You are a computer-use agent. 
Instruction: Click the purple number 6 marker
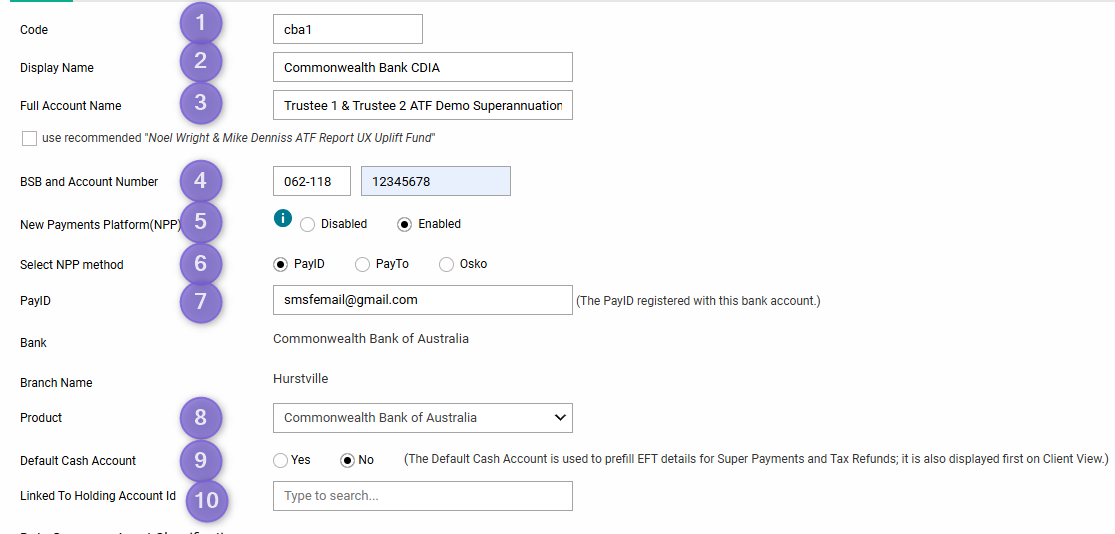201,263
